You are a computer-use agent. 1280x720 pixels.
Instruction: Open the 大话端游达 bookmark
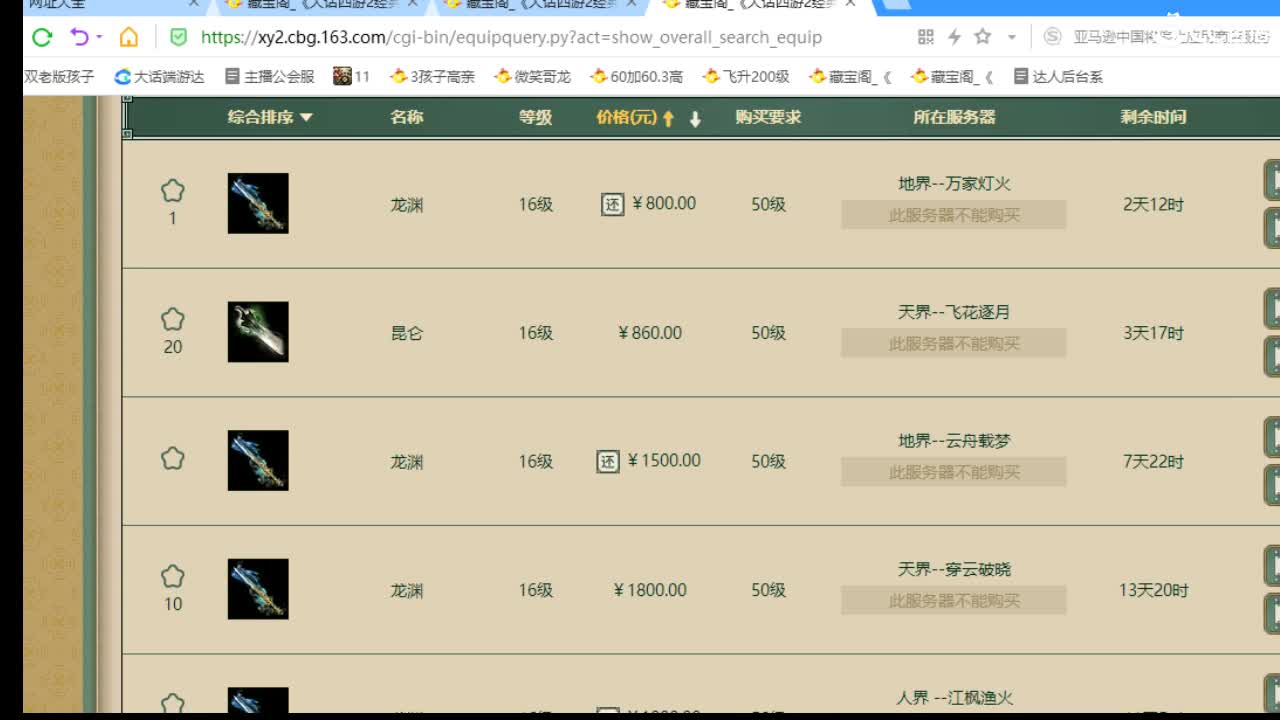pos(160,76)
